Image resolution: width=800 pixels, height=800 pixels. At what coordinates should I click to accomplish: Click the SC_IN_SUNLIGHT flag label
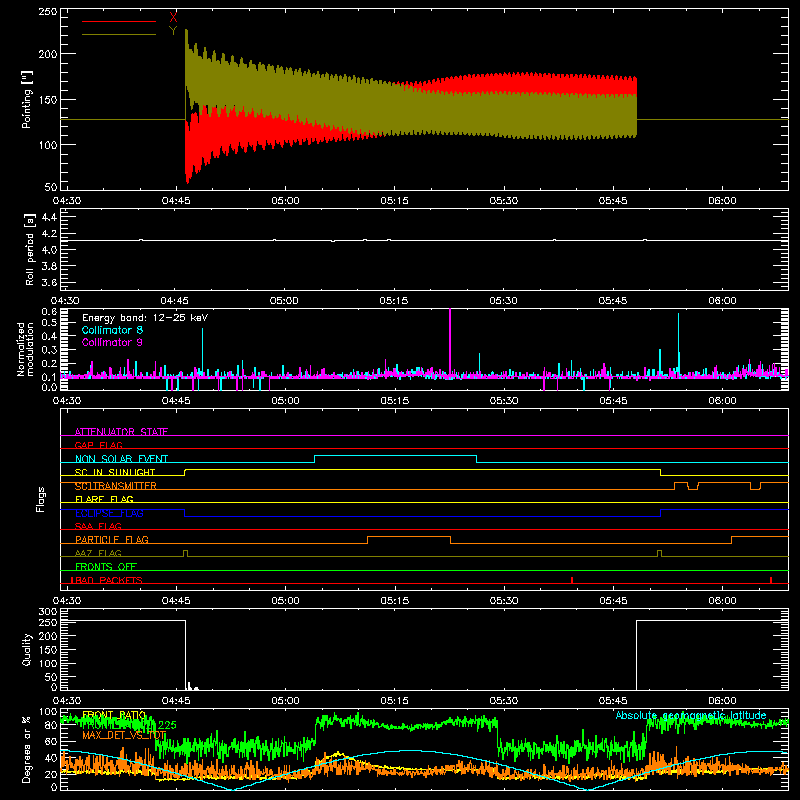pyautogui.click(x=115, y=472)
